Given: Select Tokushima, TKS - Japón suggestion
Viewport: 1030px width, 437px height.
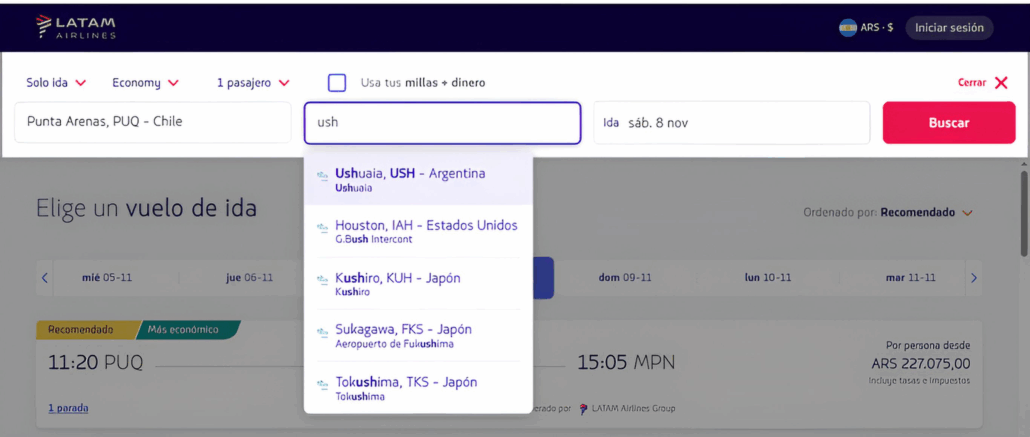Looking at the screenshot, I should pos(418,388).
